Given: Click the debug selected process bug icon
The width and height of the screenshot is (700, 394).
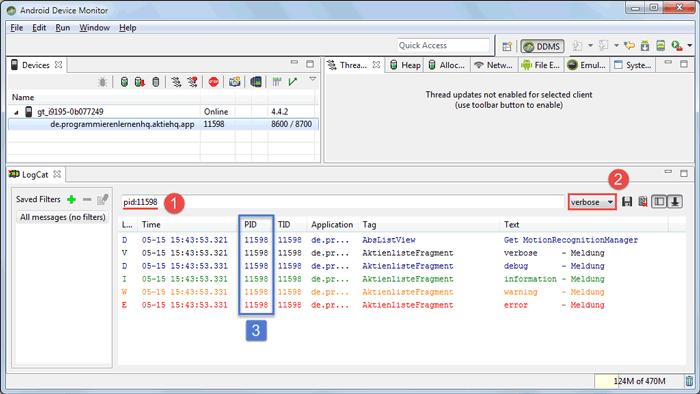Looking at the screenshot, I should [102, 82].
